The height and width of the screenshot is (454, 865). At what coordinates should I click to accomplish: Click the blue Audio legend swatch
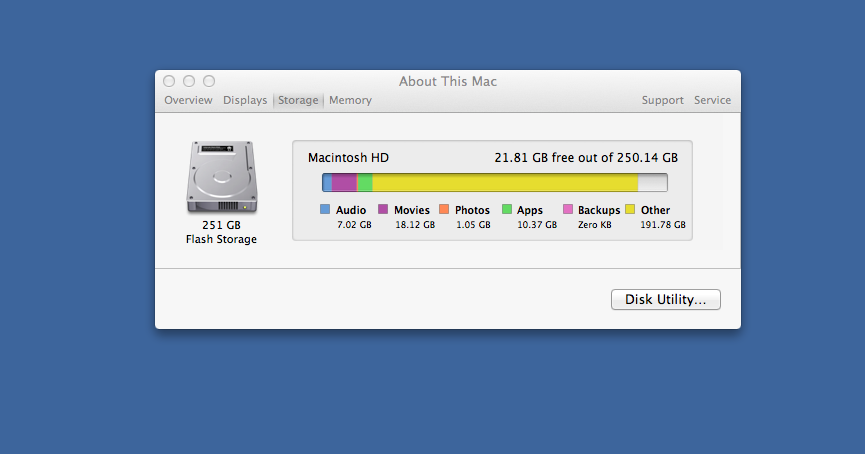click(x=325, y=209)
